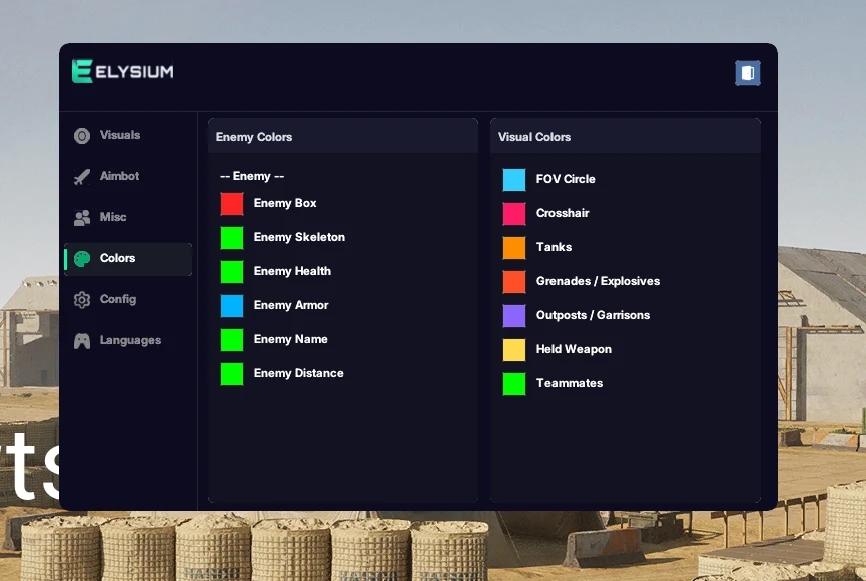Click the exit door icon button

tap(748, 73)
